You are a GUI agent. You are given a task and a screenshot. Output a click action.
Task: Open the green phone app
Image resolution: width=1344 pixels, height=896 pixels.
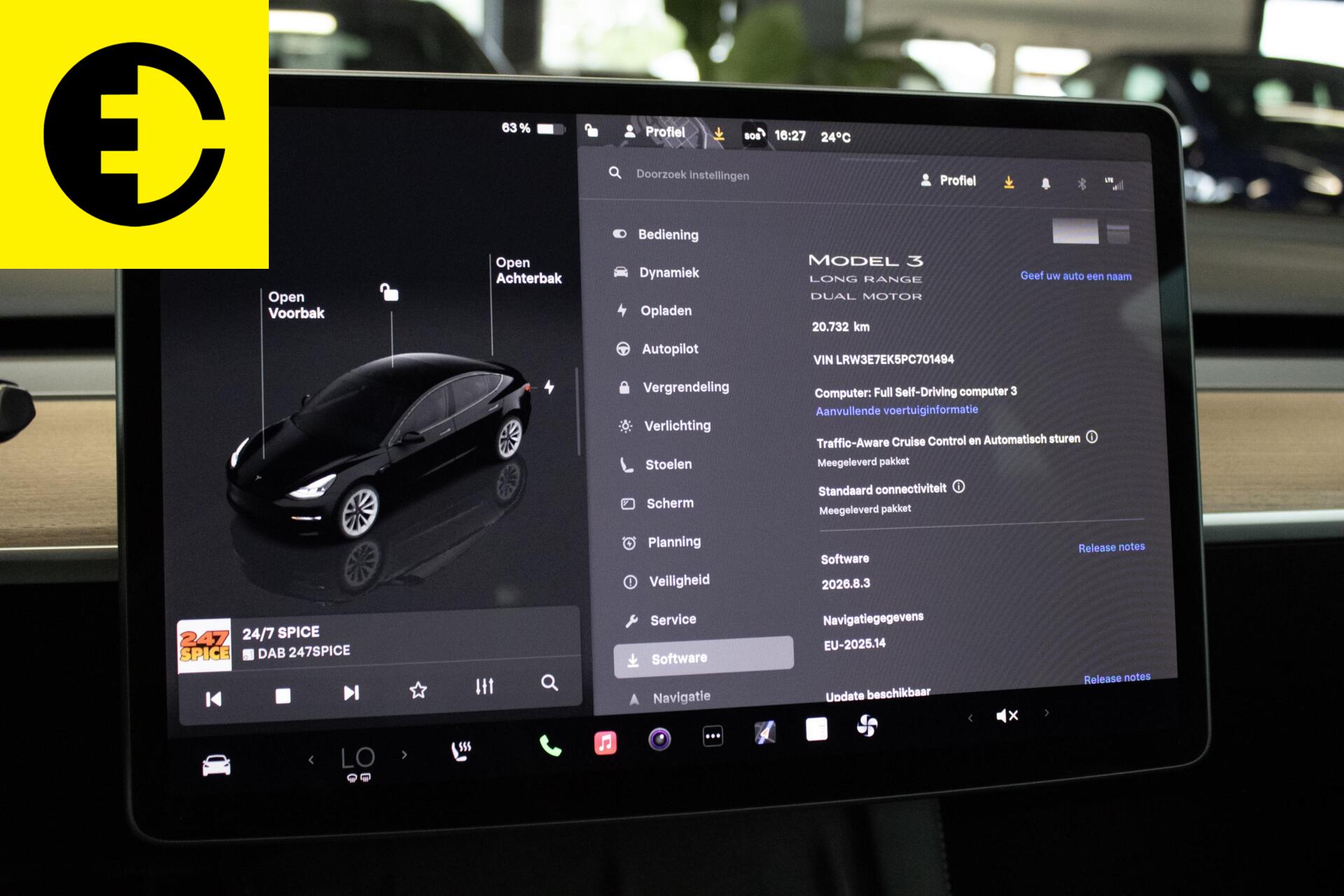coord(550,746)
